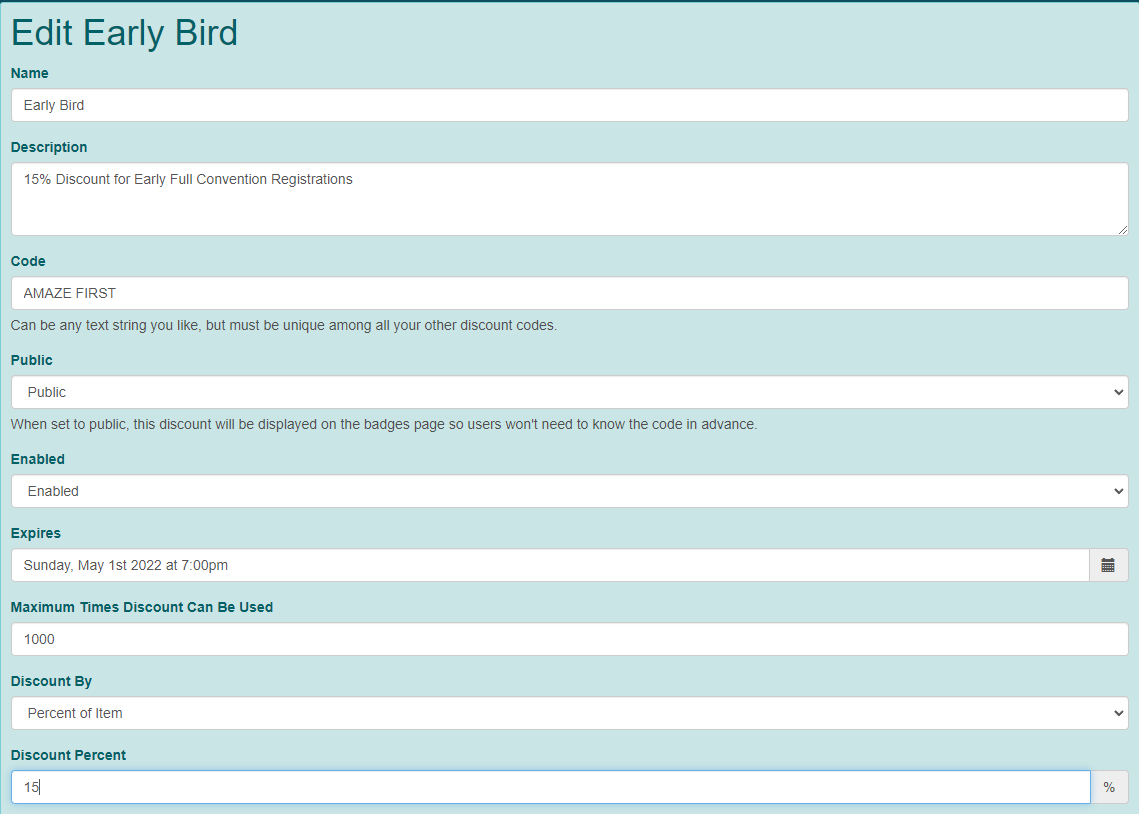Click the unique code help text

(x=284, y=325)
